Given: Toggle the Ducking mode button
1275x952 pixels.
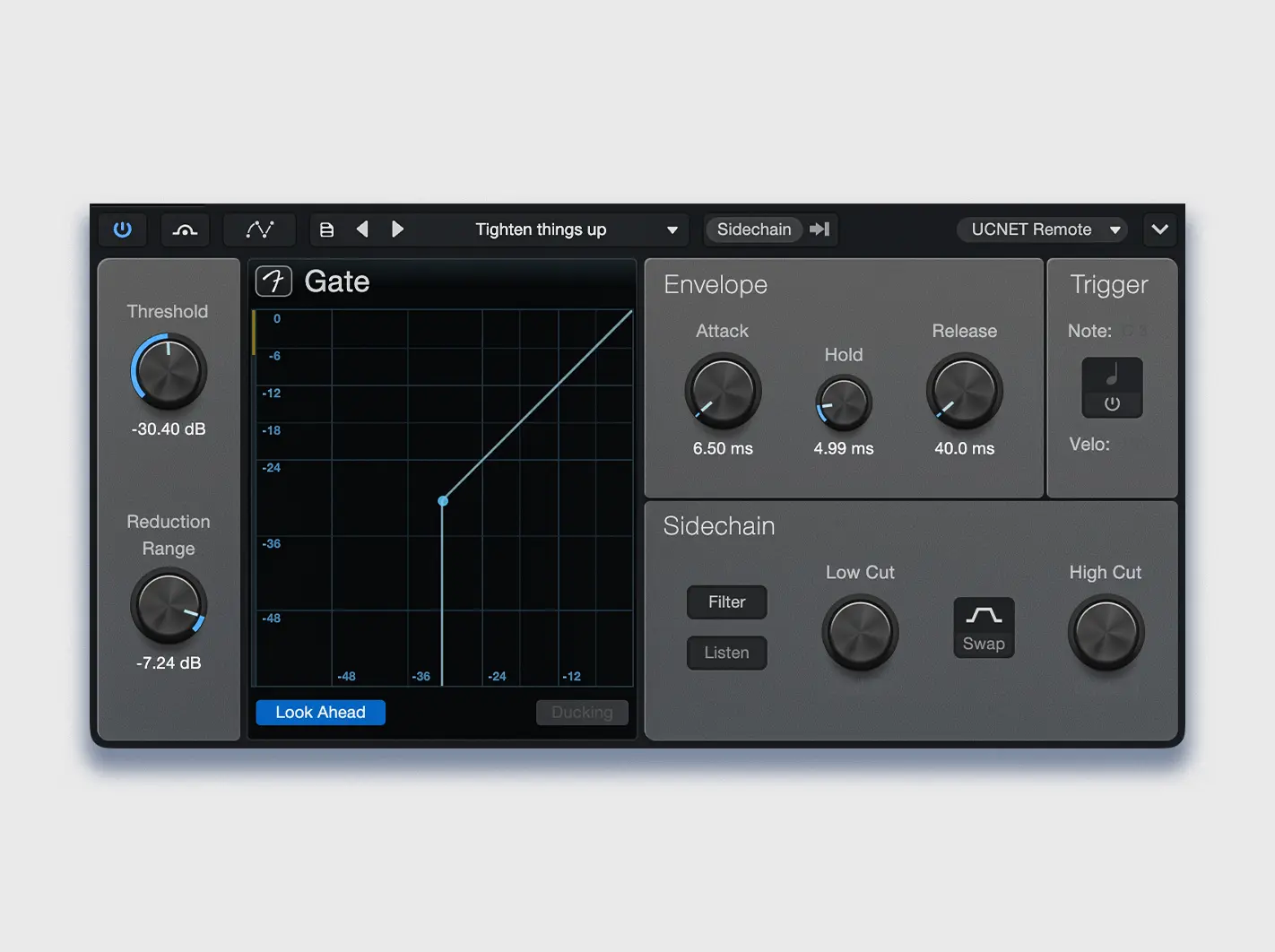Looking at the screenshot, I should (582, 713).
